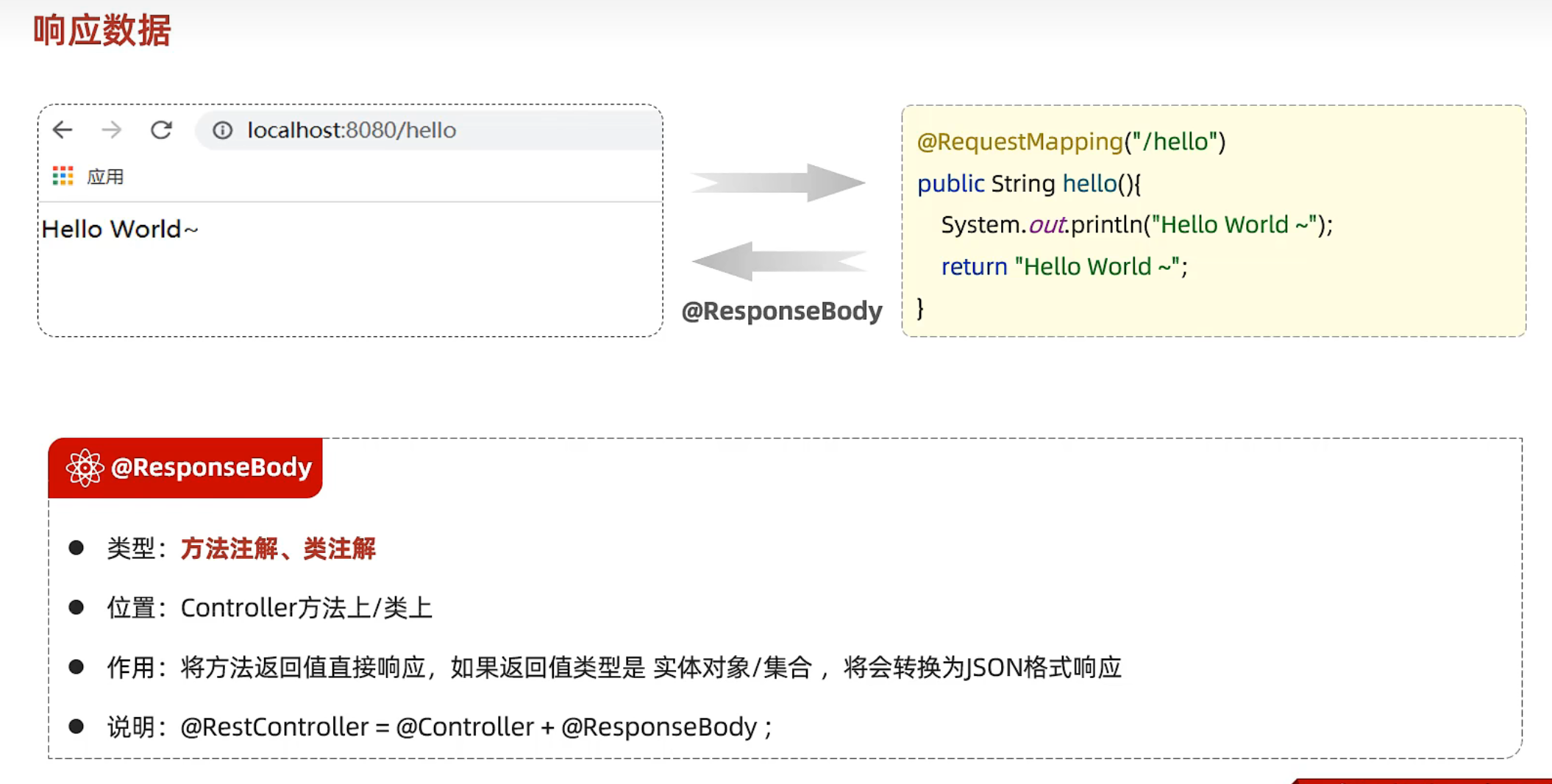Focus the localhost:8080/hello address bar
This screenshot has width=1552, height=784.
pyautogui.click(x=352, y=130)
